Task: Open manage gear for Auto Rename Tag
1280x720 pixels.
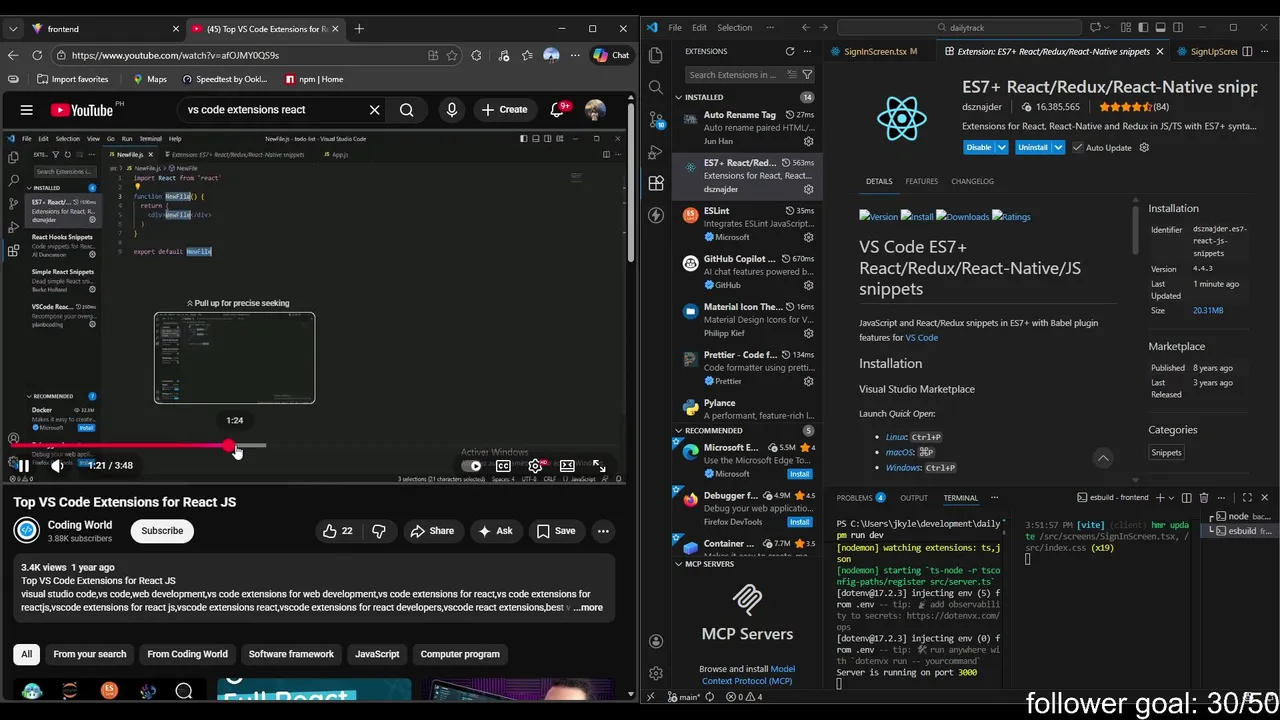Action: pyautogui.click(x=808, y=141)
